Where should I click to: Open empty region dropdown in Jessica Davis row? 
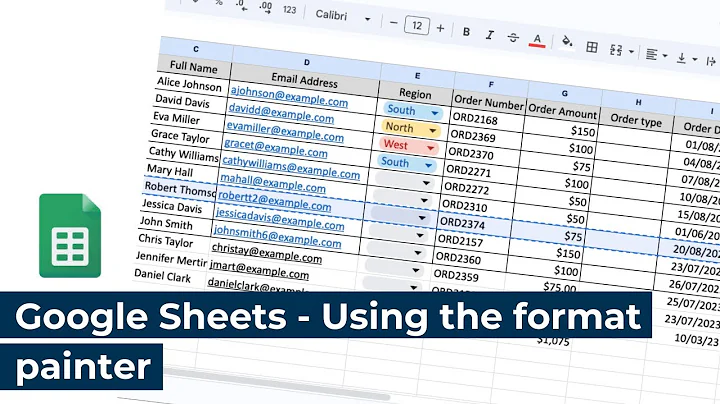tap(420, 236)
